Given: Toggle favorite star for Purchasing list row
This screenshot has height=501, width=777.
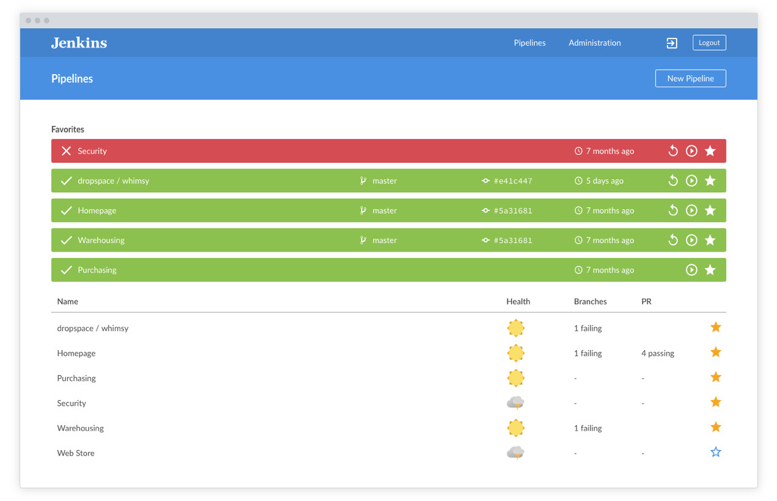Looking at the screenshot, I should pos(716,377).
